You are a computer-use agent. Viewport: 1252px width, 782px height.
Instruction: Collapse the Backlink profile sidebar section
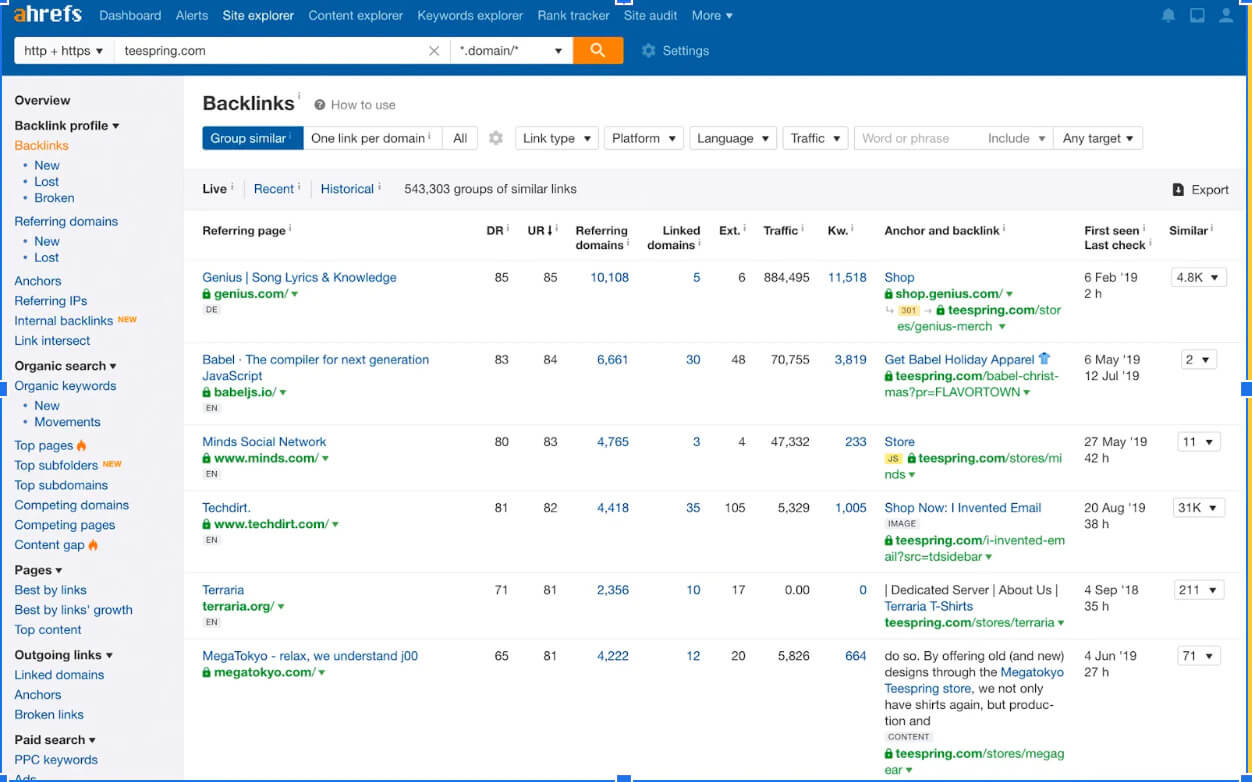pos(67,125)
